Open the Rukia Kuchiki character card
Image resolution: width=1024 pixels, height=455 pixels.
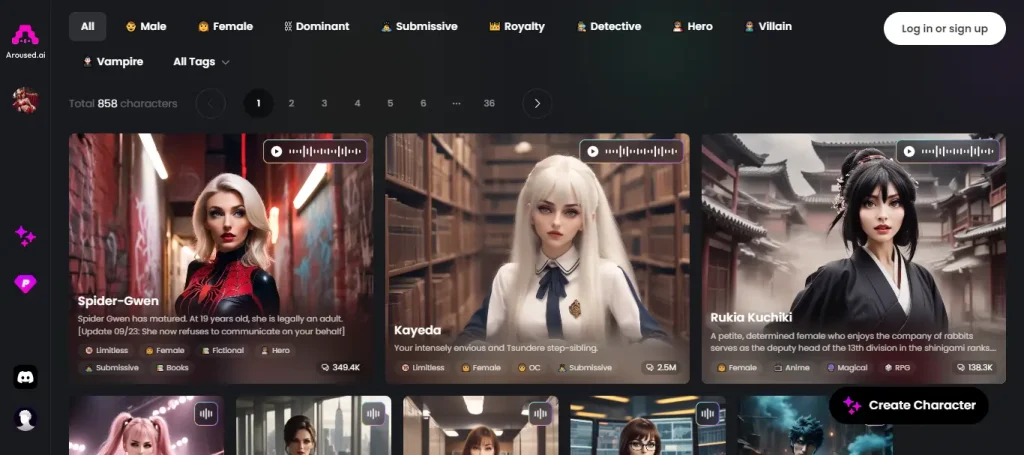point(854,259)
